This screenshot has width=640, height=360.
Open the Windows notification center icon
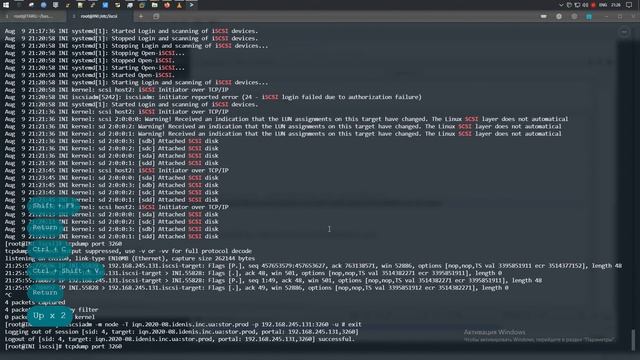tap(629, 5)
